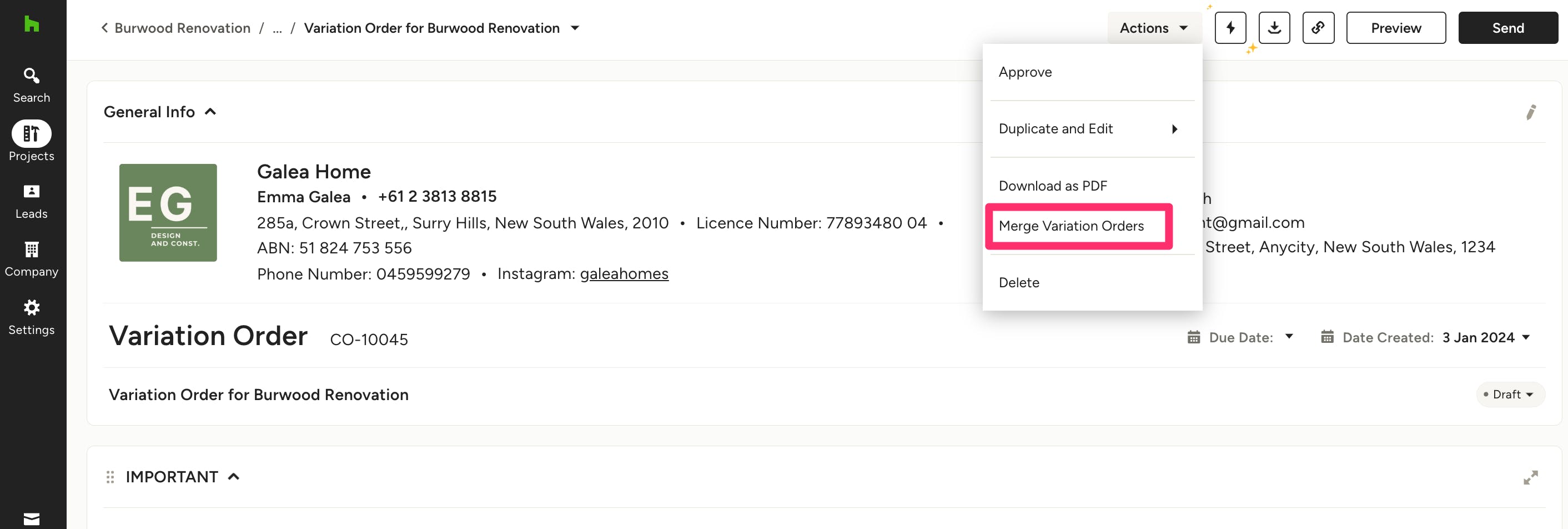Click the download icon in the toolbar
Image resolution: width=1568 pixels, height=529 pixels.
(x=1274, y=28)
